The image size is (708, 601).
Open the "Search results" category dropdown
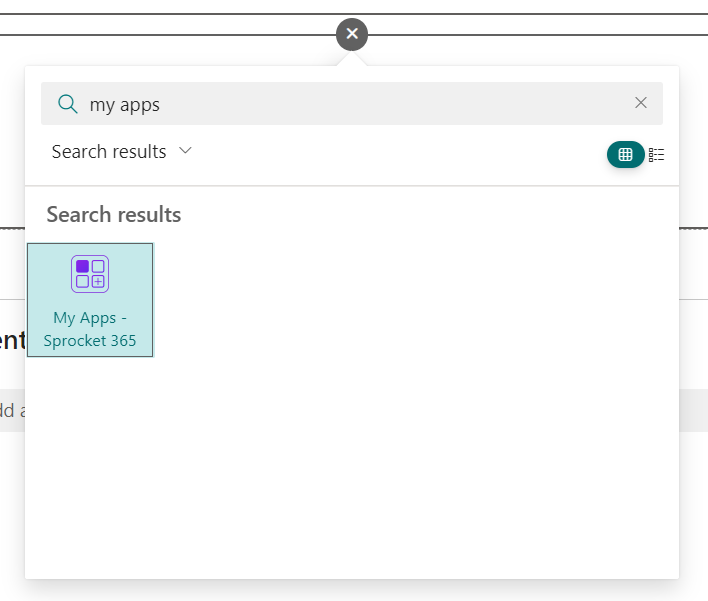[109, 152]
